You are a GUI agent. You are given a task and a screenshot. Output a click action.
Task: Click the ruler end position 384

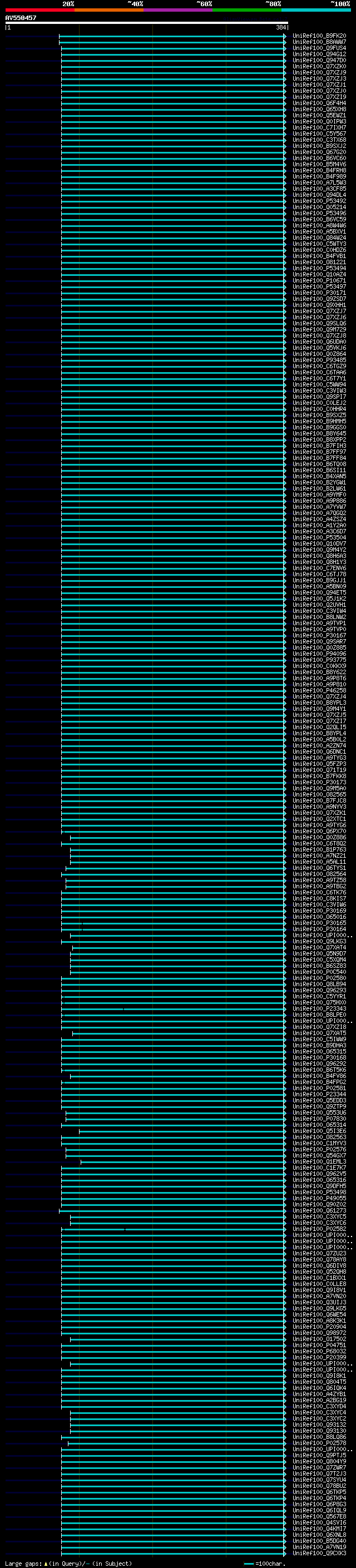[x=280, y=27]
